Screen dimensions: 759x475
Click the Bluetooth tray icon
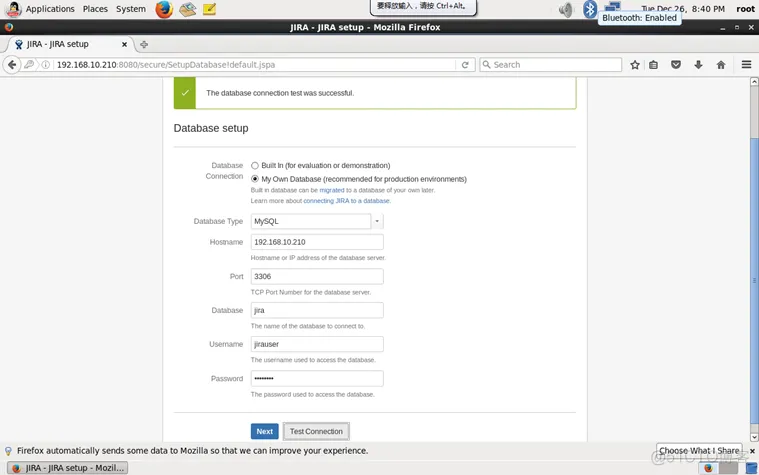(590, 9)
